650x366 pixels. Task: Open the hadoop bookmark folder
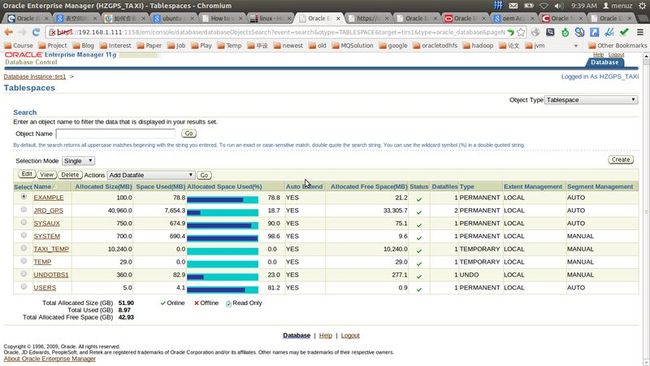tap(479, 46)
